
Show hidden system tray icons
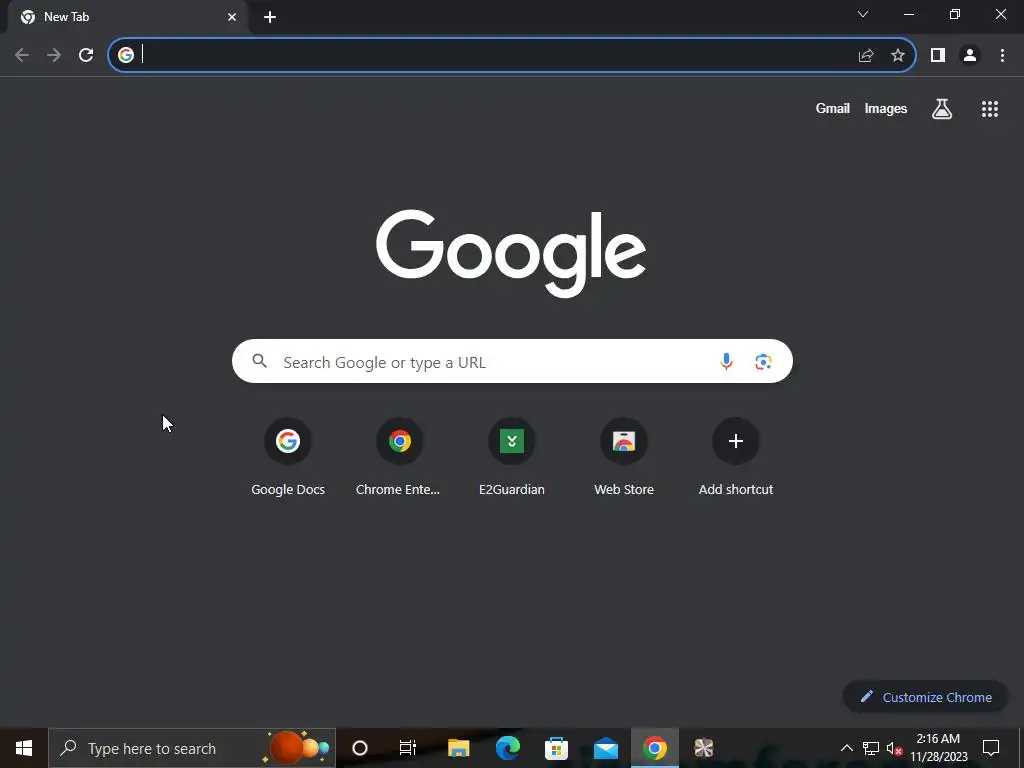(x=846, y=748)
